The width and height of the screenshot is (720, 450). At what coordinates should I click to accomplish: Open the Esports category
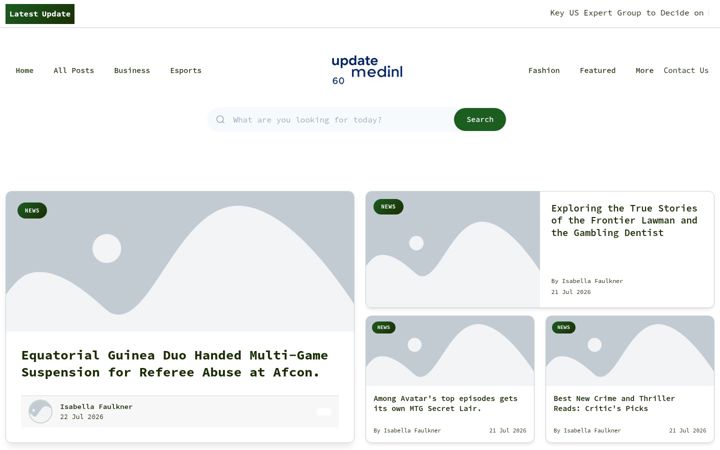186,70
